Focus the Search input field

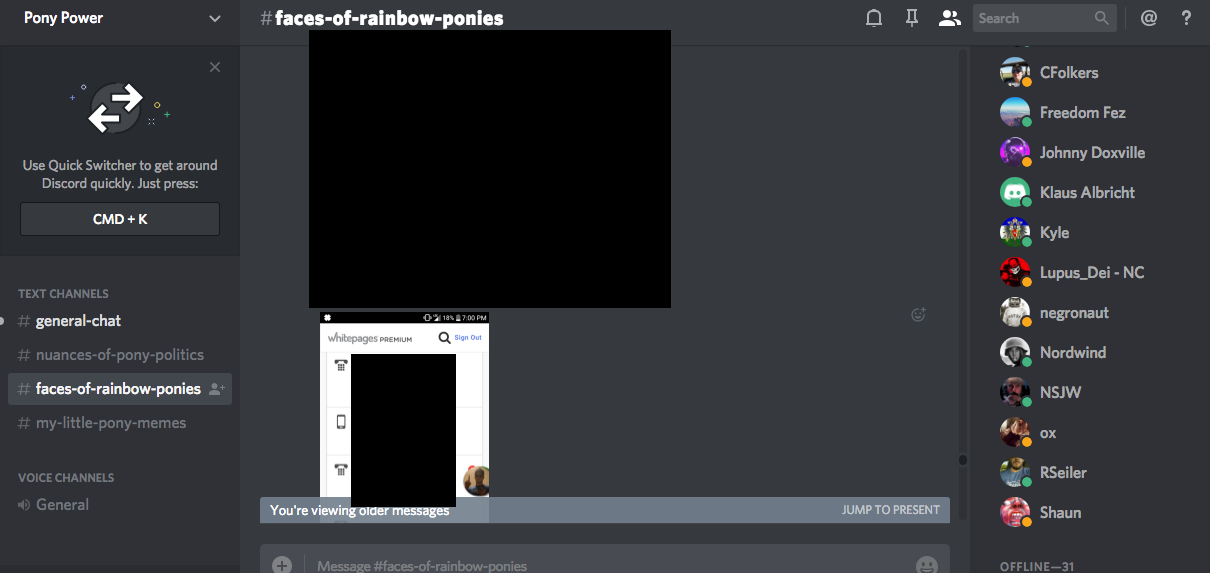pyautogui.click(x=1034, y=18)
